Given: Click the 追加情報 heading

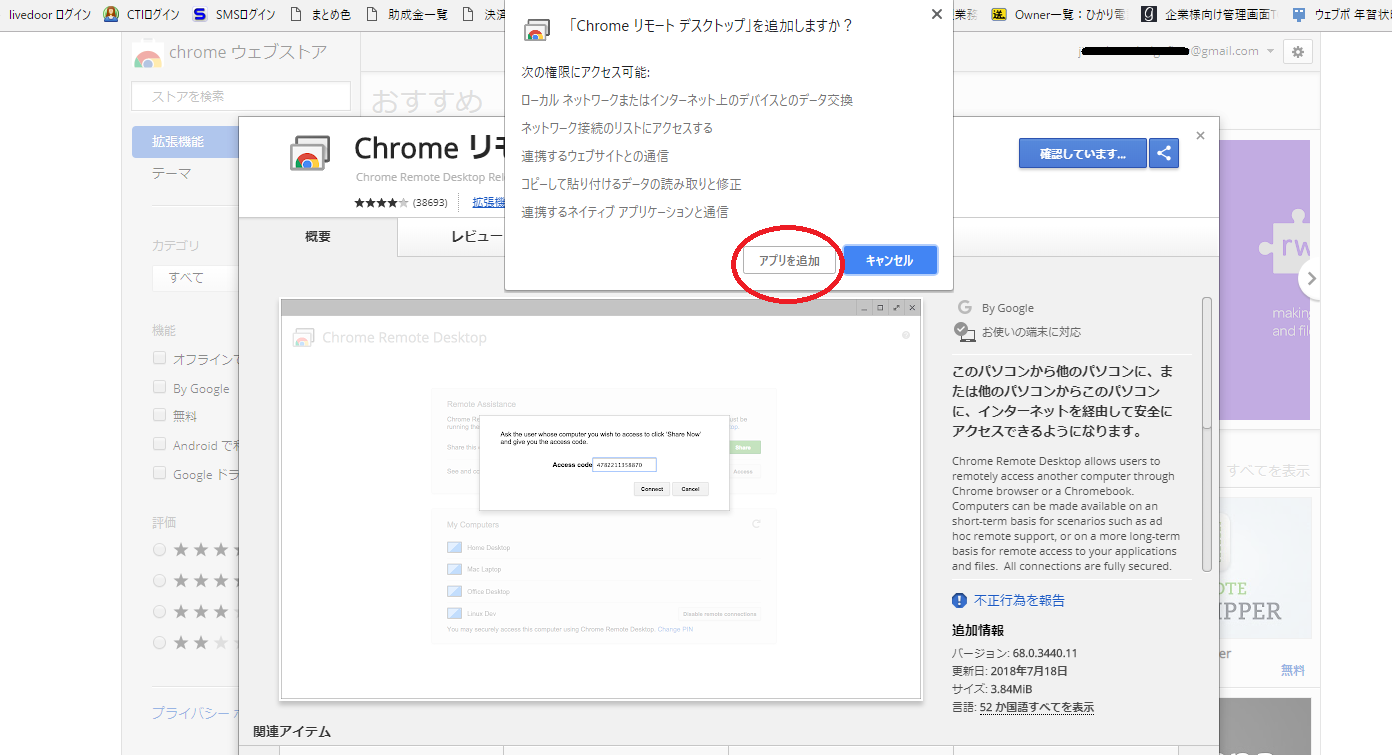Looking at the screenshot, I should [978, 631].
